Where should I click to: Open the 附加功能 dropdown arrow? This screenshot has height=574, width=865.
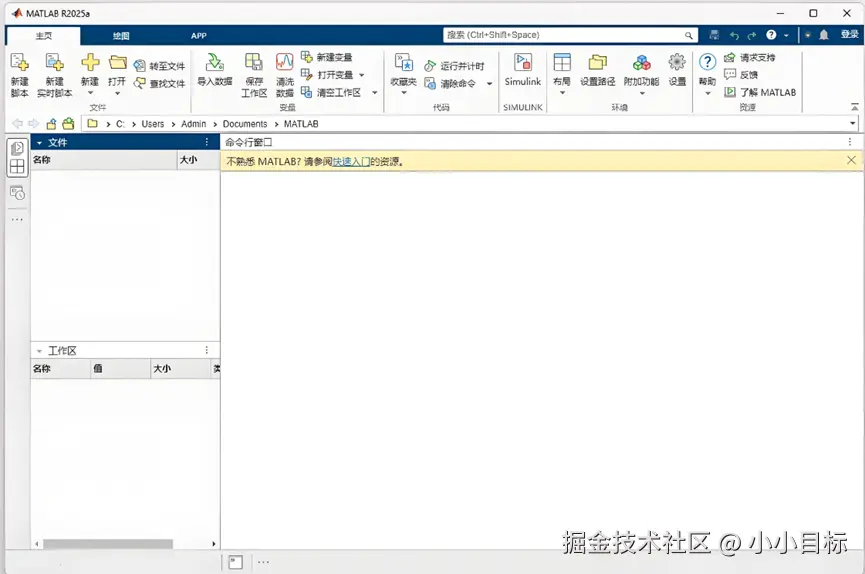[642, 93]
